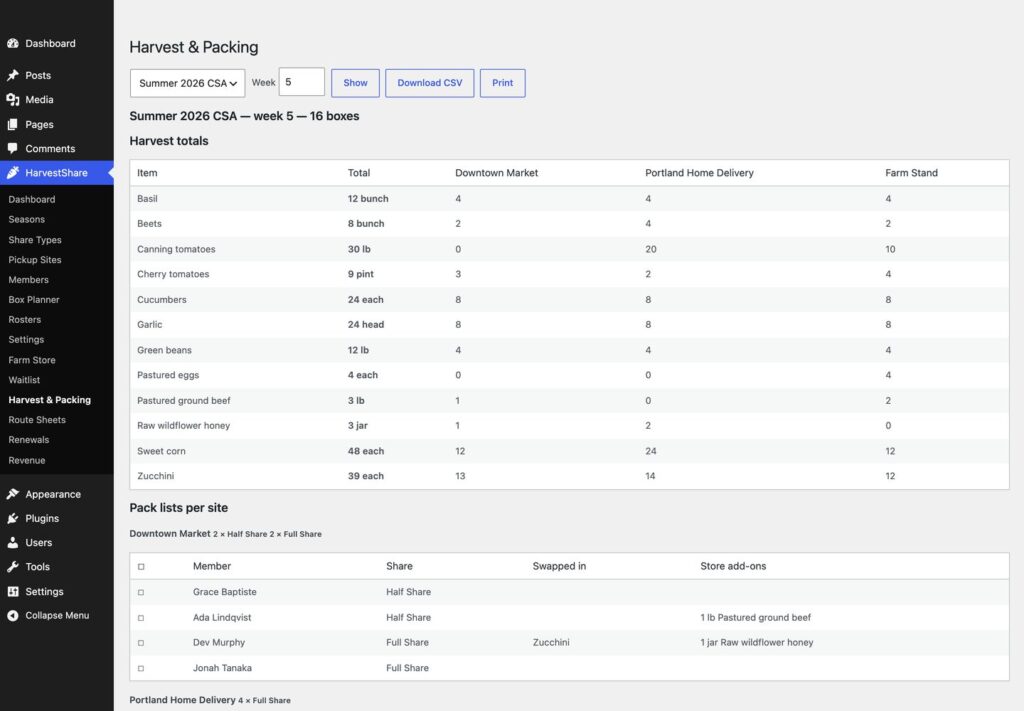
Task: Click the Download CSV button
Action: point(430,83)
